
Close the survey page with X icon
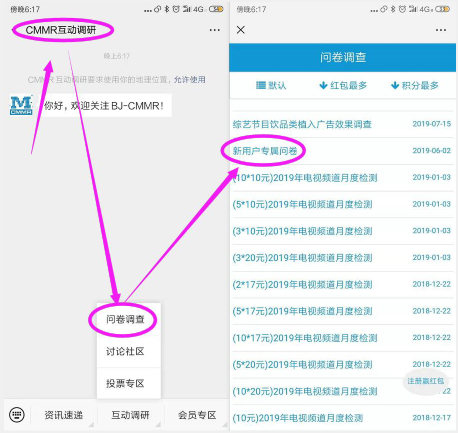pyautogui.click(x=241, y=30)
